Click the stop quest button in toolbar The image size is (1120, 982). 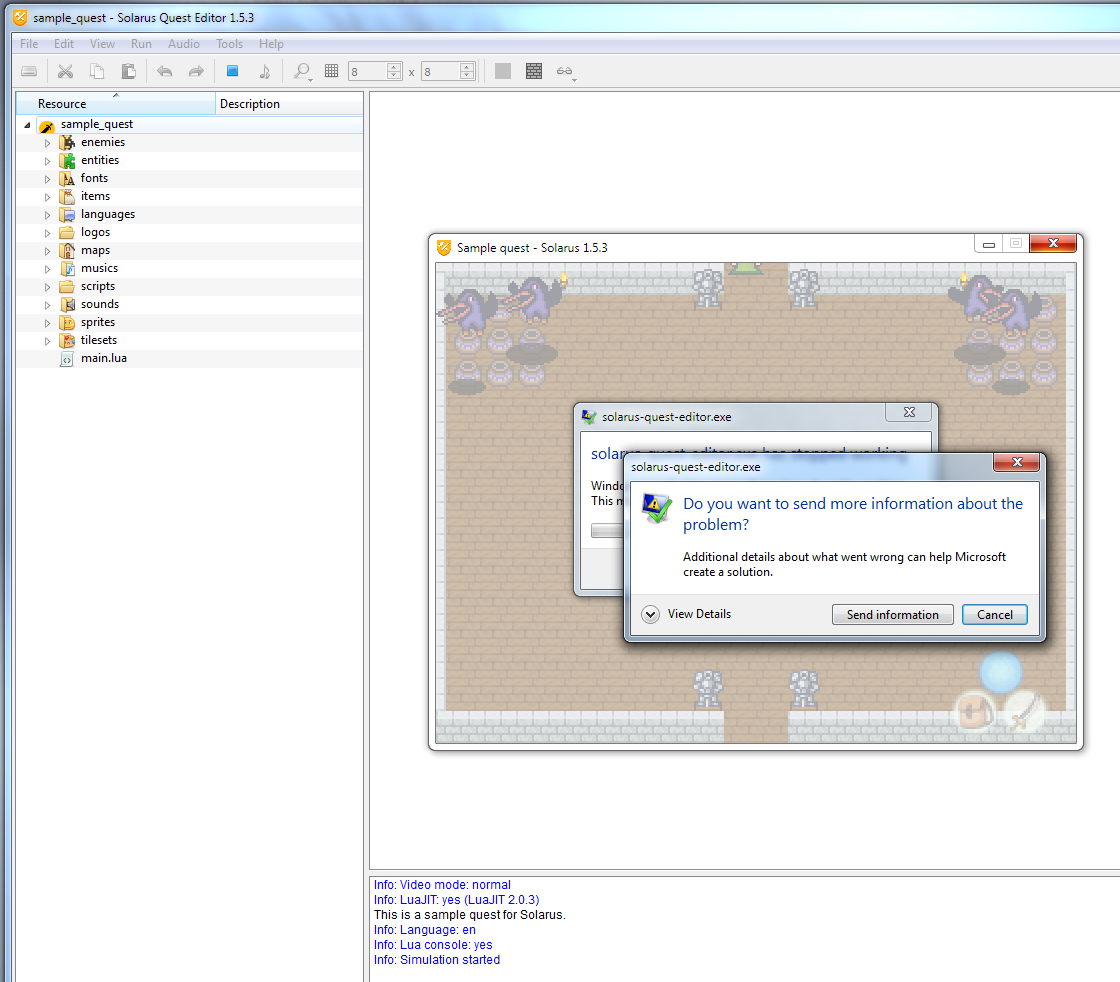coord(232,71)
